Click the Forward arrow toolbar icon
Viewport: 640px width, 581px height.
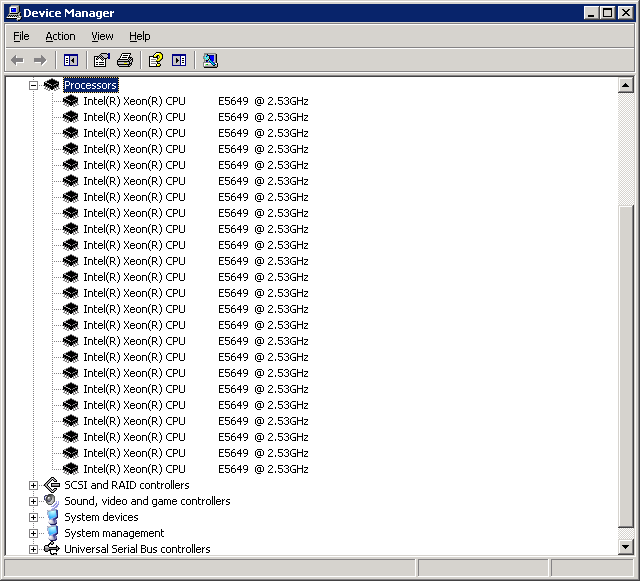click(40, 60)
